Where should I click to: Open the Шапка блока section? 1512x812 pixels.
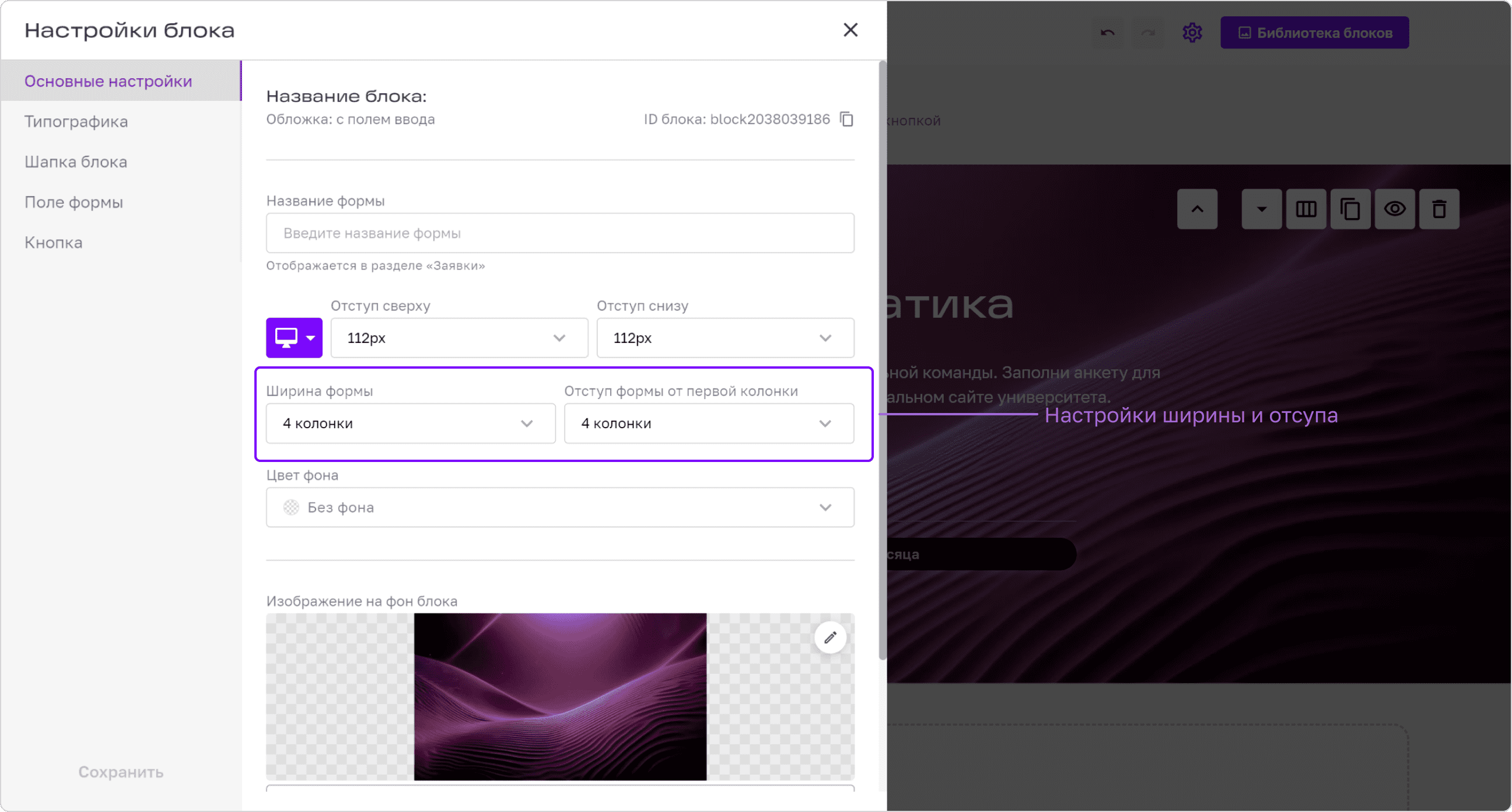tap(121, 162)
